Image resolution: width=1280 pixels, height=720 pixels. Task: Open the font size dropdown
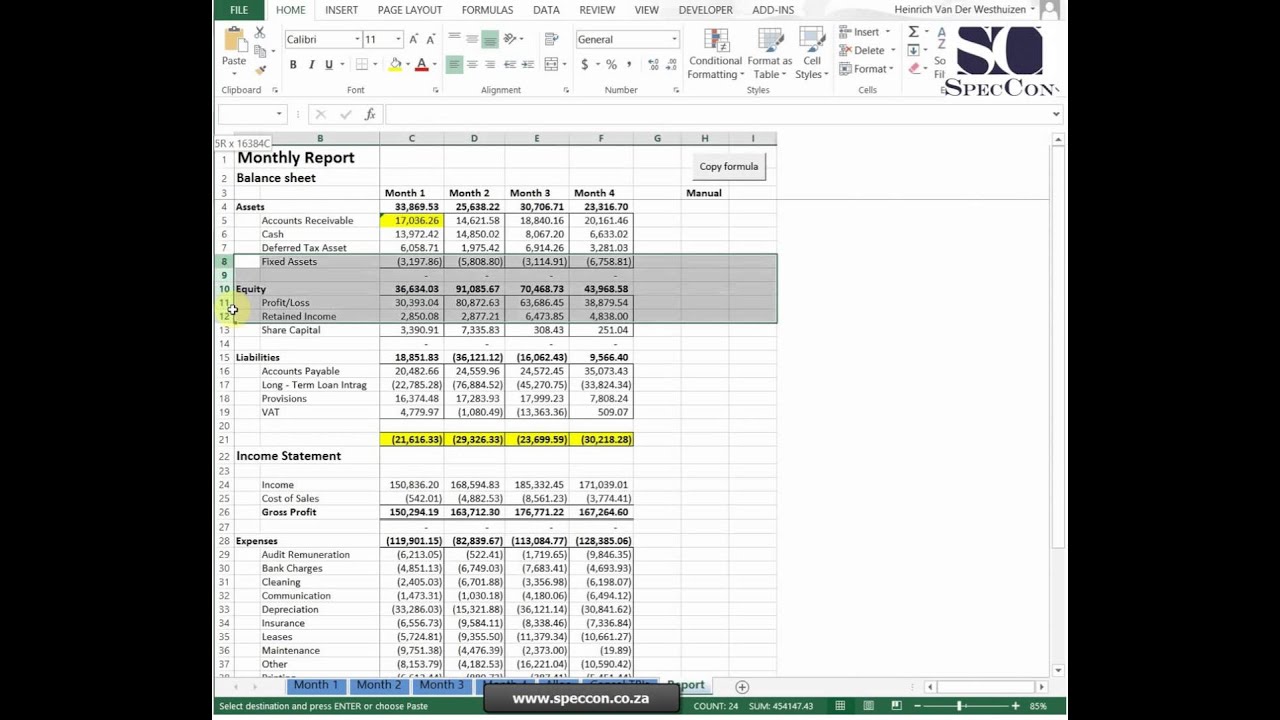[x=398, y=39]
